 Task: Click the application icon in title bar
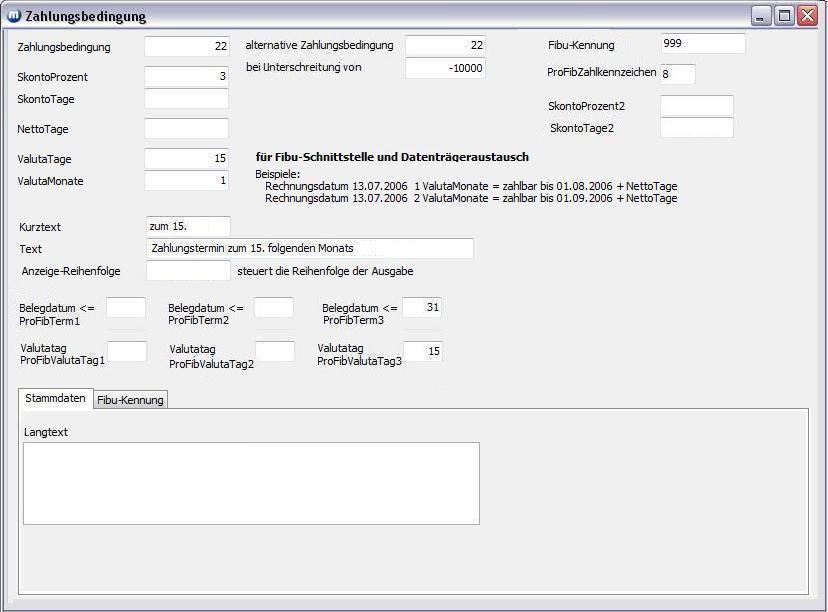[x=14, y=16]
